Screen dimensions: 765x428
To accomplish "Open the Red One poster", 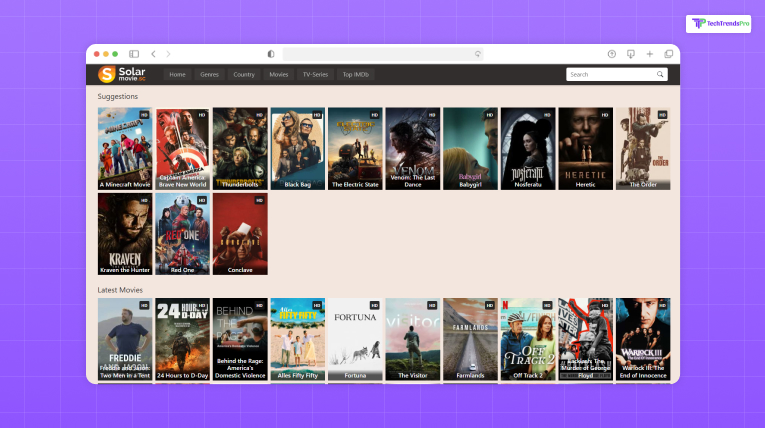I will click(182, 234).
